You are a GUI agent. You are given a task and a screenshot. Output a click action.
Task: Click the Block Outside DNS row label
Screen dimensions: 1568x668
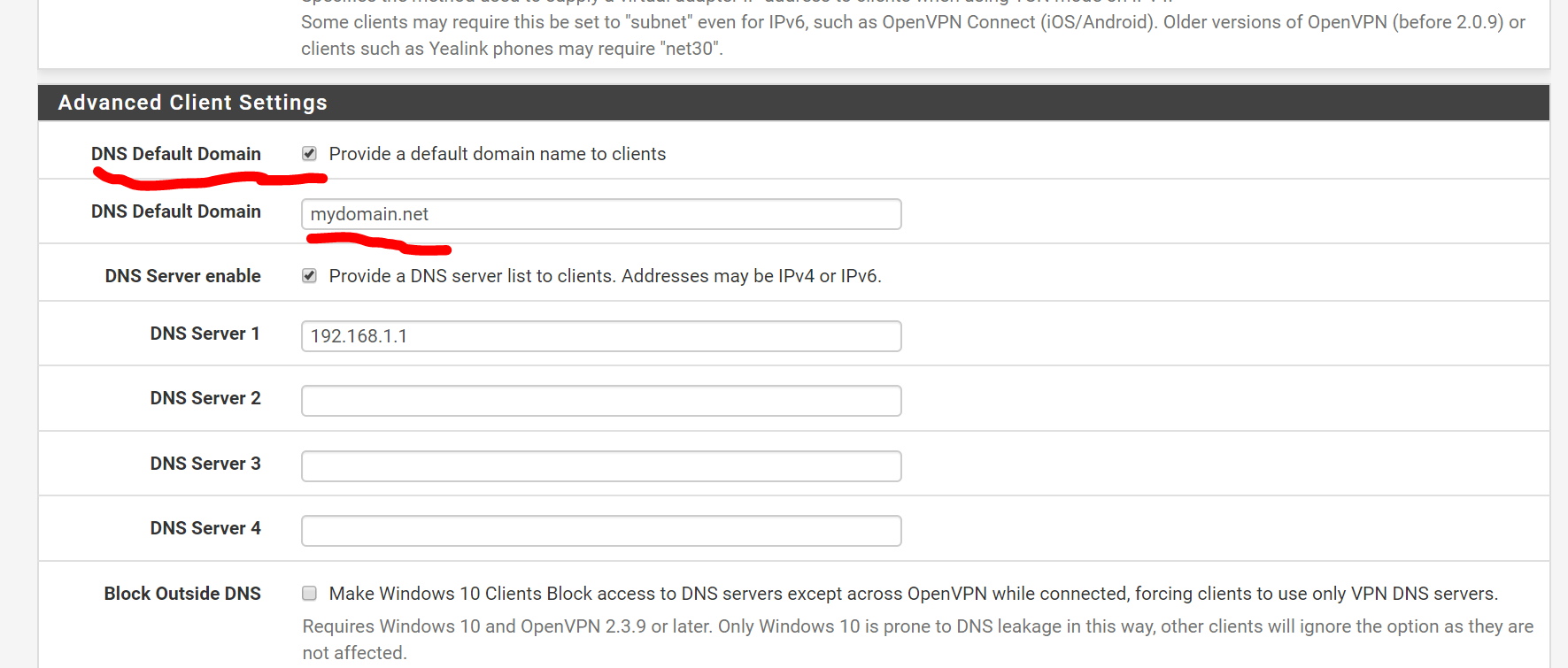click(x=182, y=594)
